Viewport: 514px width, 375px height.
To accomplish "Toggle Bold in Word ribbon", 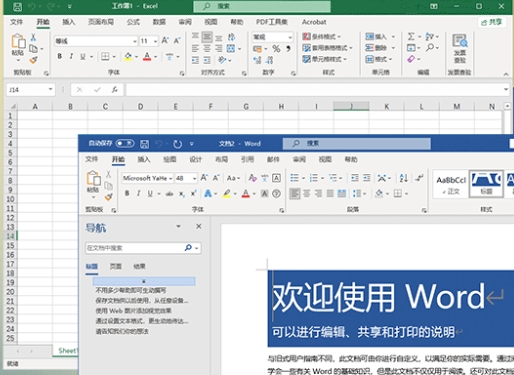I will coord(127,193).
